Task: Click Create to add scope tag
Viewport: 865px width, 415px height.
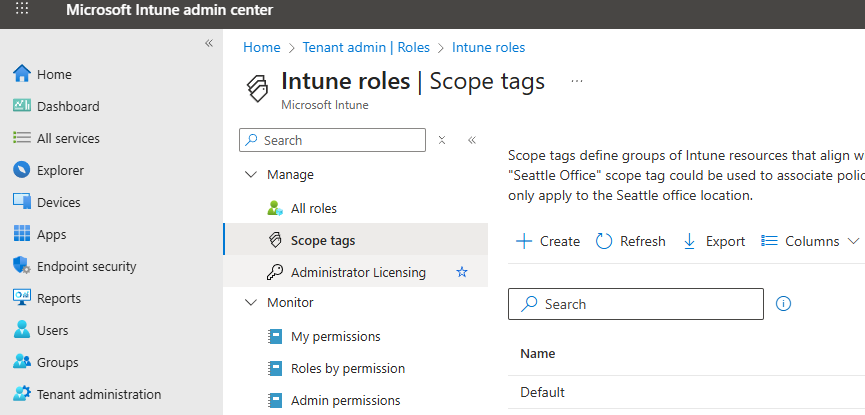Action: [x=548, y=241]
